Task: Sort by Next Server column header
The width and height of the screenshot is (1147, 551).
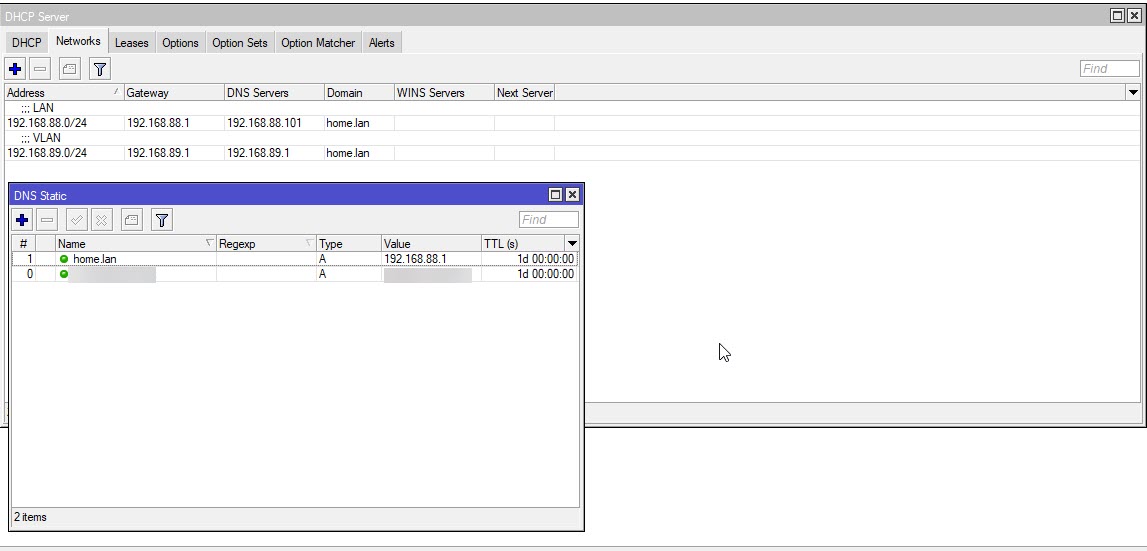Action: pos(524,93)
